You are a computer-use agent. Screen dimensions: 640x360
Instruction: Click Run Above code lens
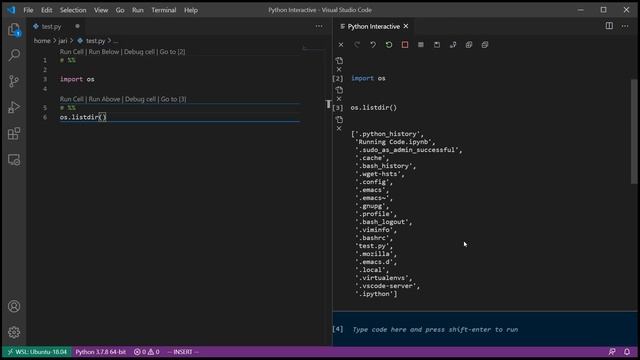(x=104, y=99)
